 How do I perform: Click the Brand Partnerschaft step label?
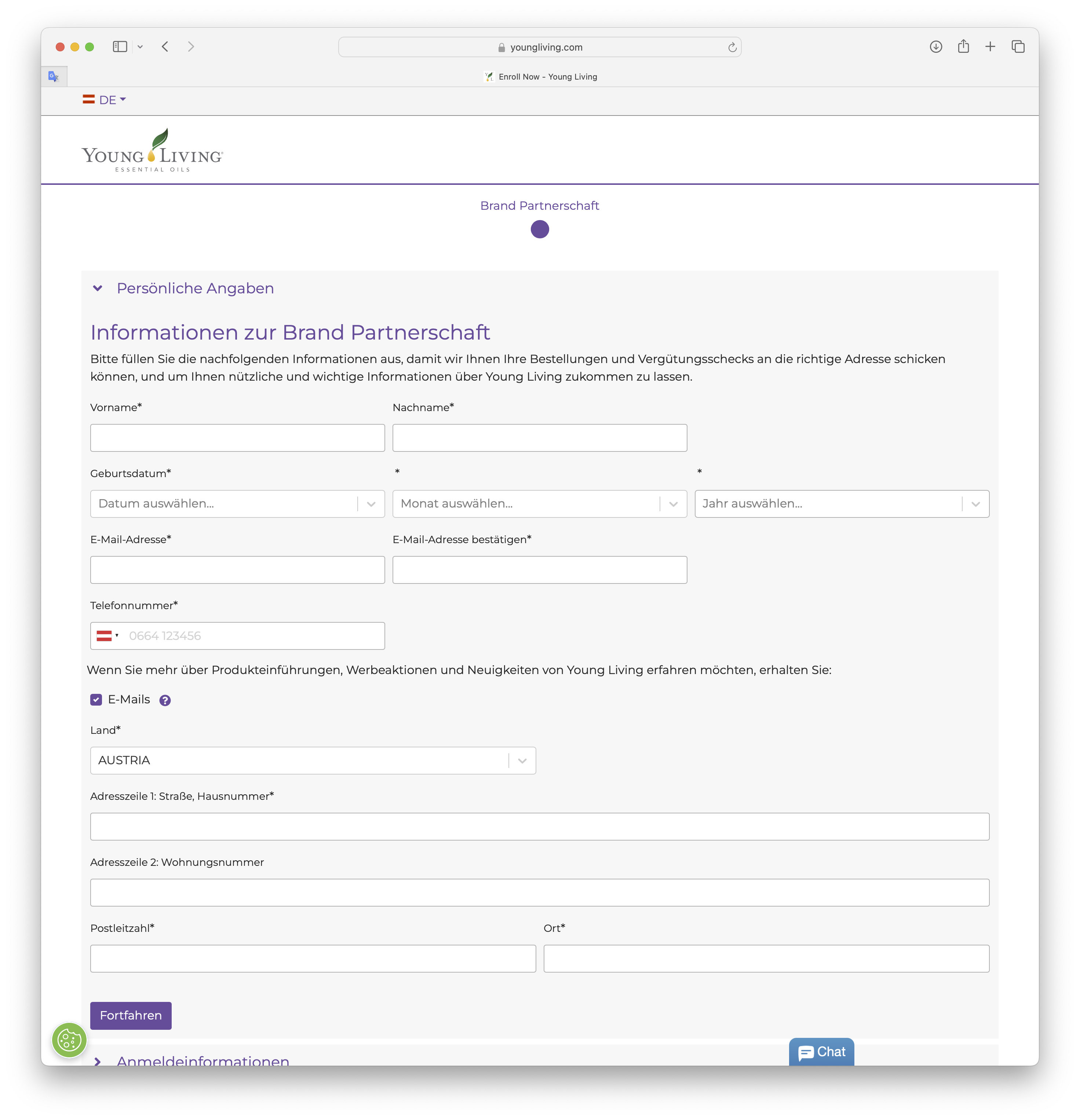tap(540, 206)
